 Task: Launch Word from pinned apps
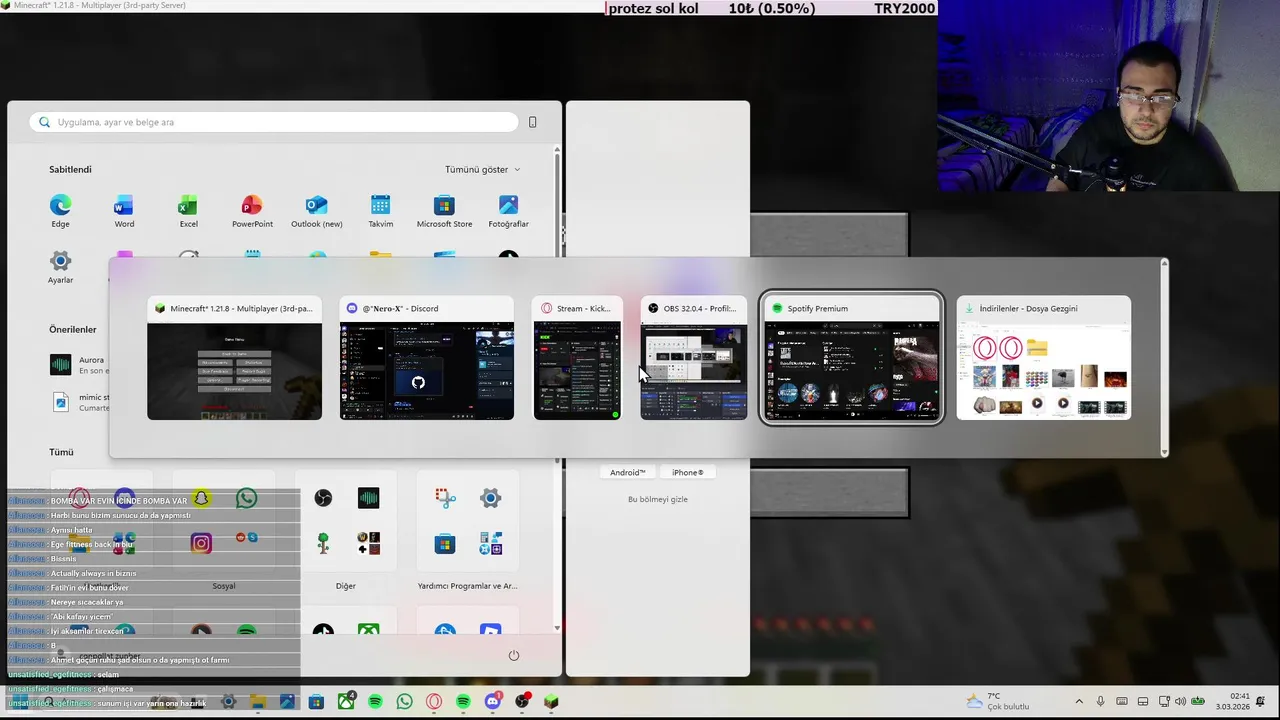(x=124, y=211)
